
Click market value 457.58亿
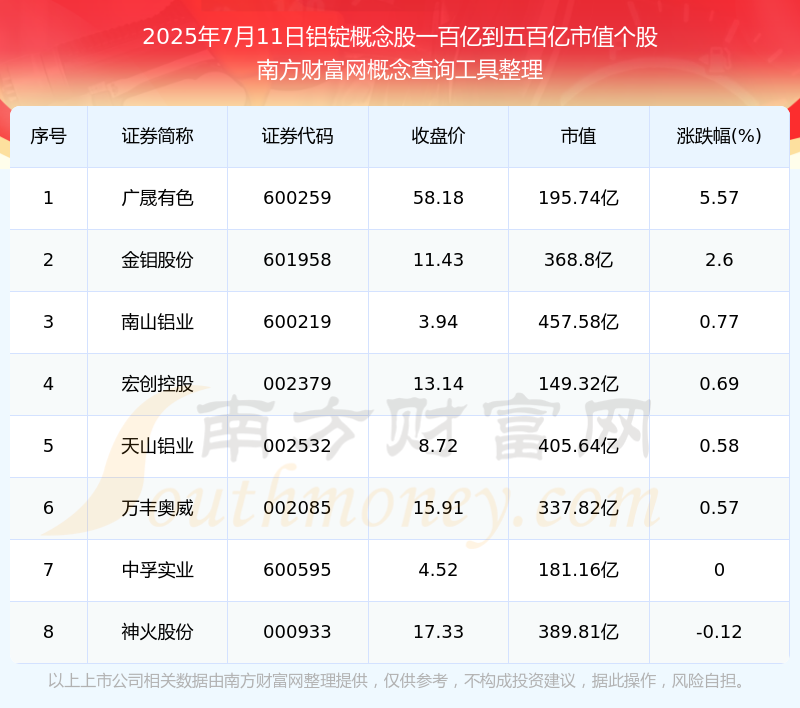579,322
